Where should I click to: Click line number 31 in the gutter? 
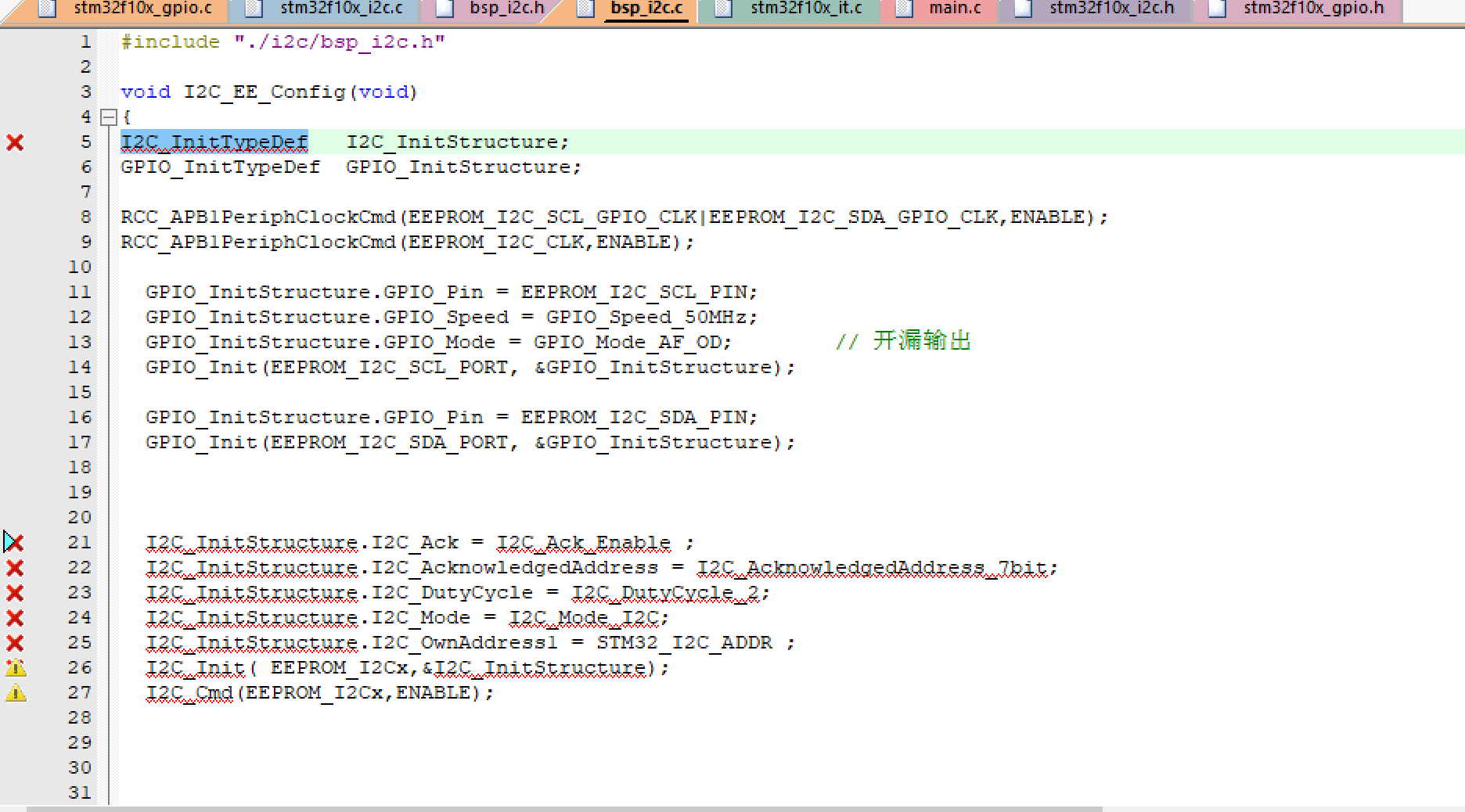(80, 792)
